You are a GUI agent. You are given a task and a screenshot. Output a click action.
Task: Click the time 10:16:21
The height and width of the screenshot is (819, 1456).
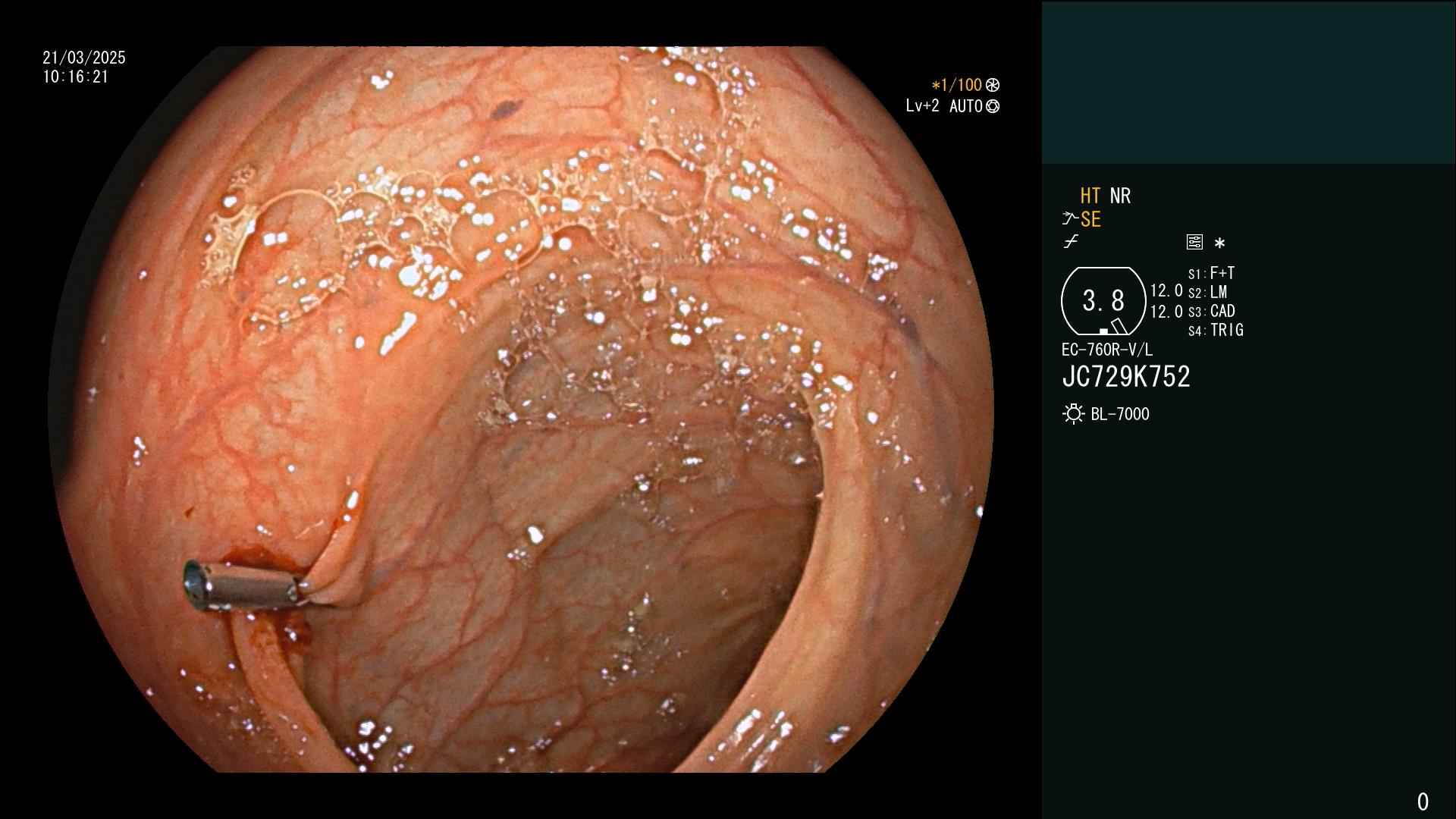(76, 77)
